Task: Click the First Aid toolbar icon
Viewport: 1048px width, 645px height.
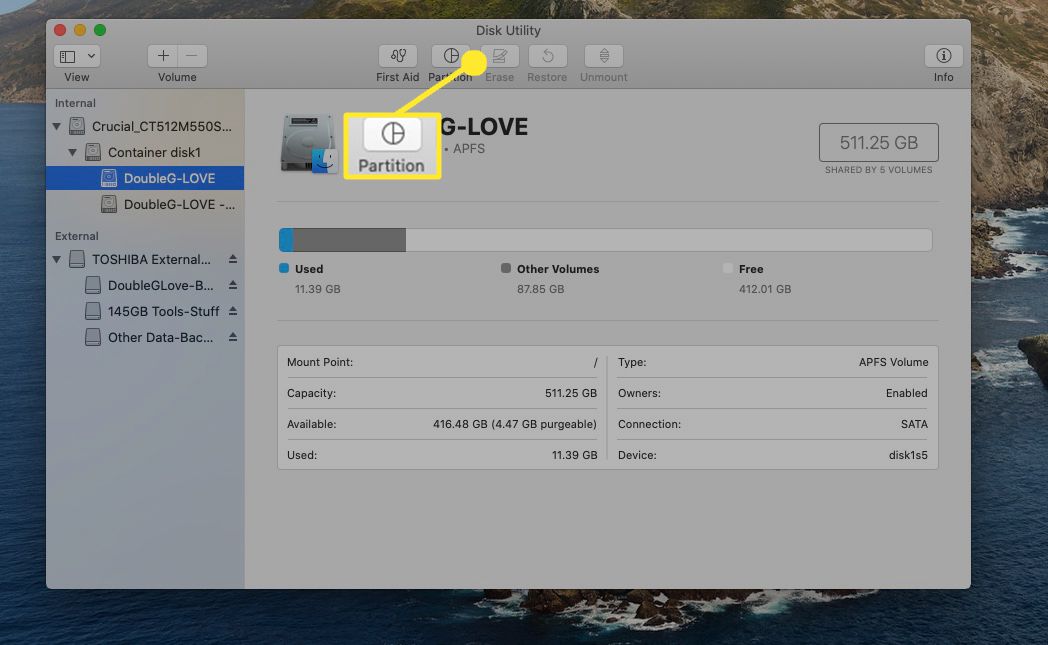Action: click(x=397, y=57)
